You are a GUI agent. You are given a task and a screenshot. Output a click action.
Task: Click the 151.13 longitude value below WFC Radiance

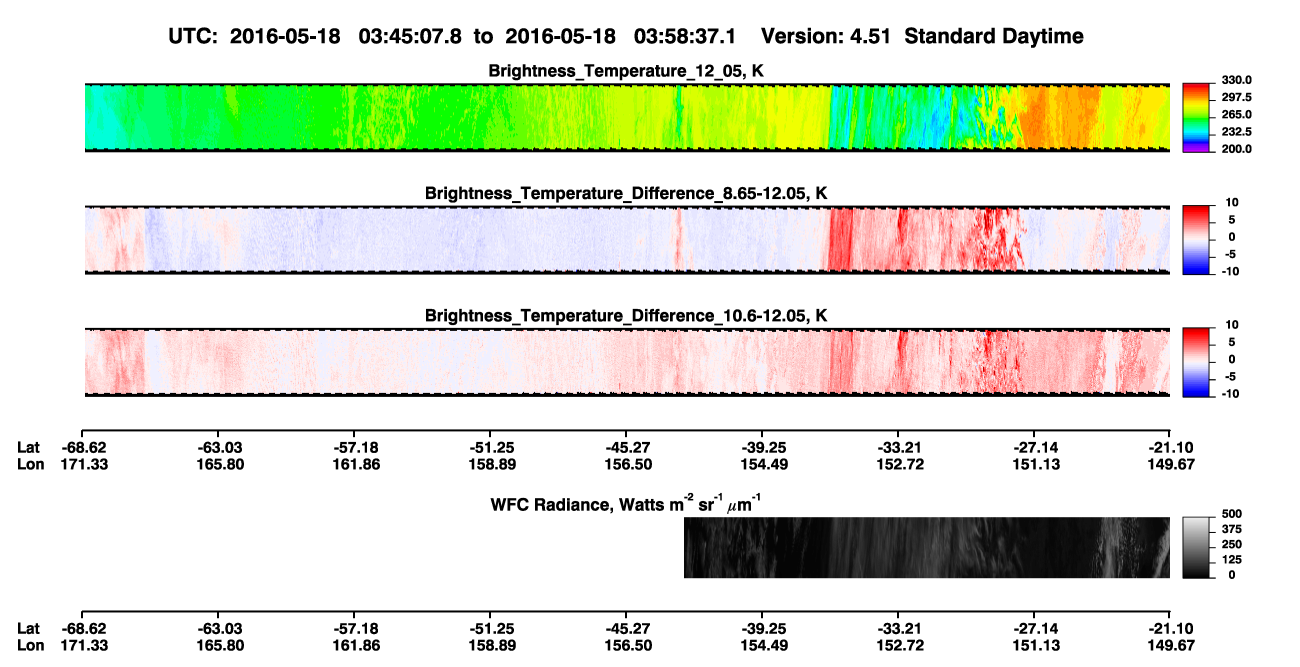[1033, 645]
